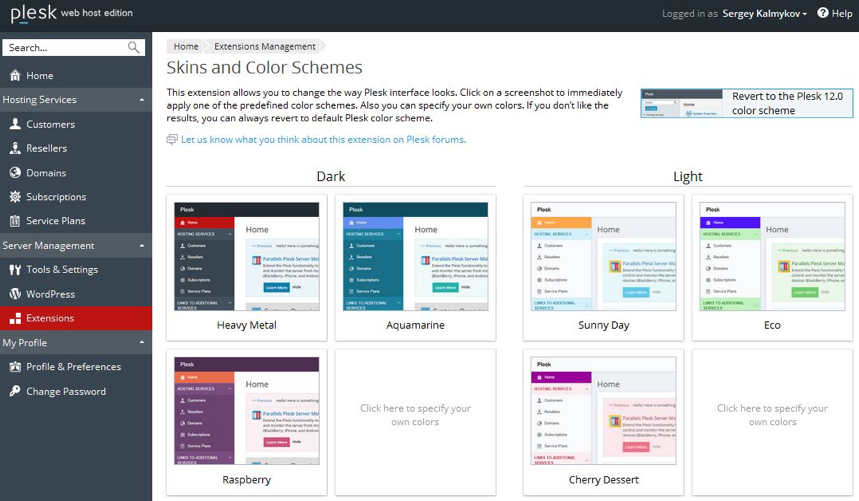The height and width of the screenshot is (501, 859).
Task: Click the Subscriptions gear icon
Action: [15, 197]
